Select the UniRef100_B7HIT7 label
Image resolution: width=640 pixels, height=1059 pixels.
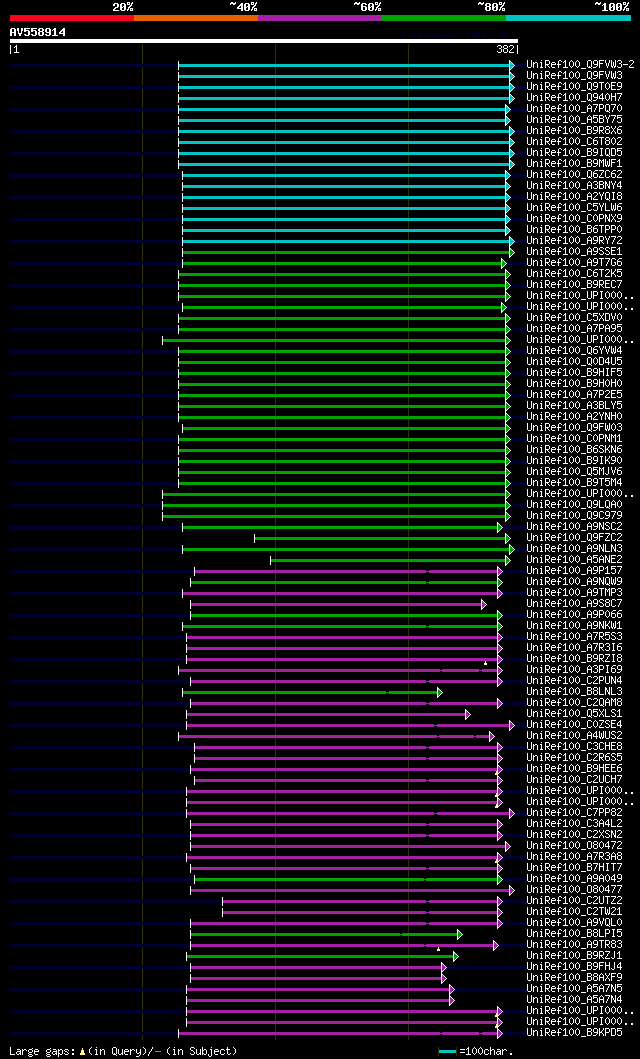575,869
